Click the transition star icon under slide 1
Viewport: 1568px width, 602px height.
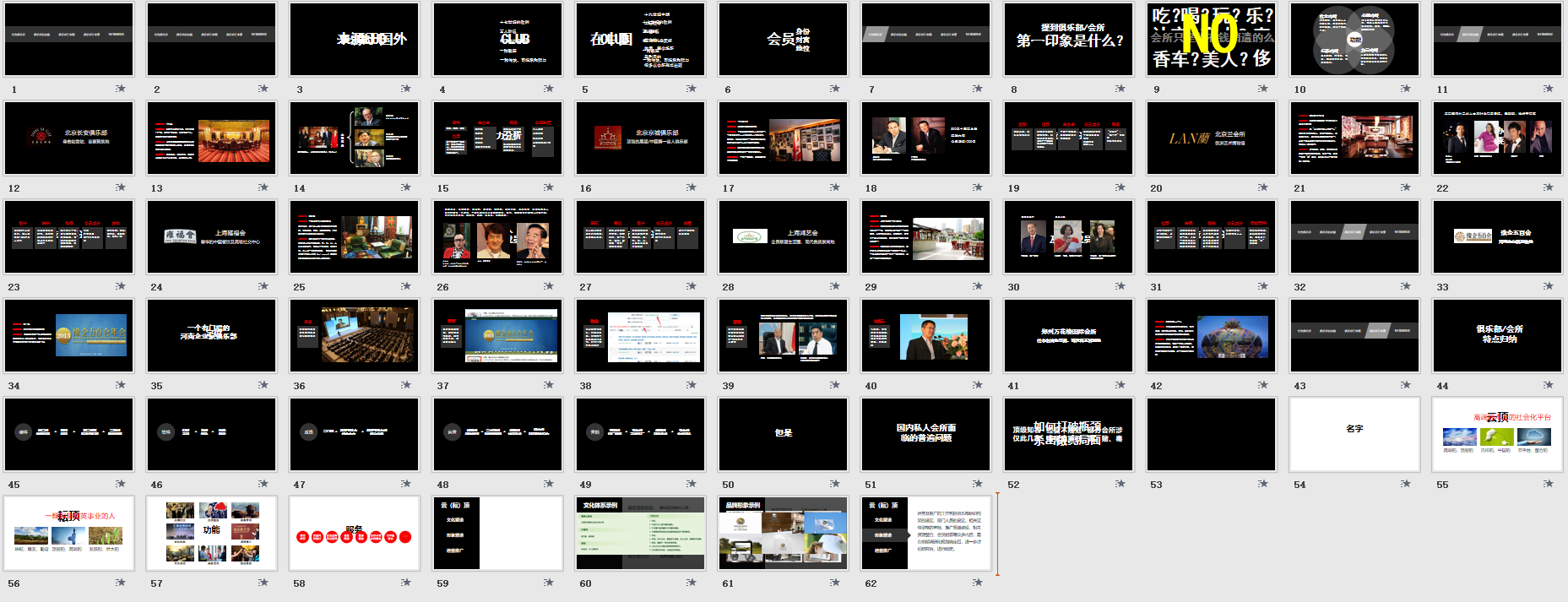pos(121,89)
